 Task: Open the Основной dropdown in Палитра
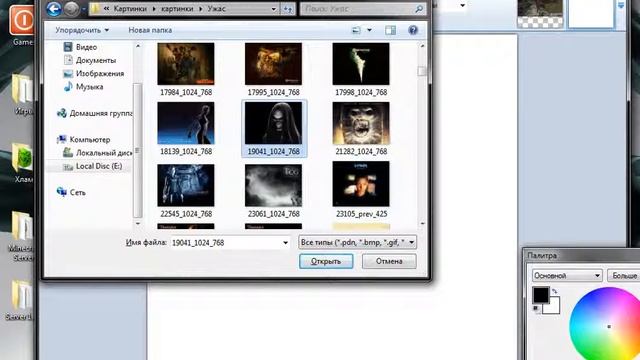[567, 276]
